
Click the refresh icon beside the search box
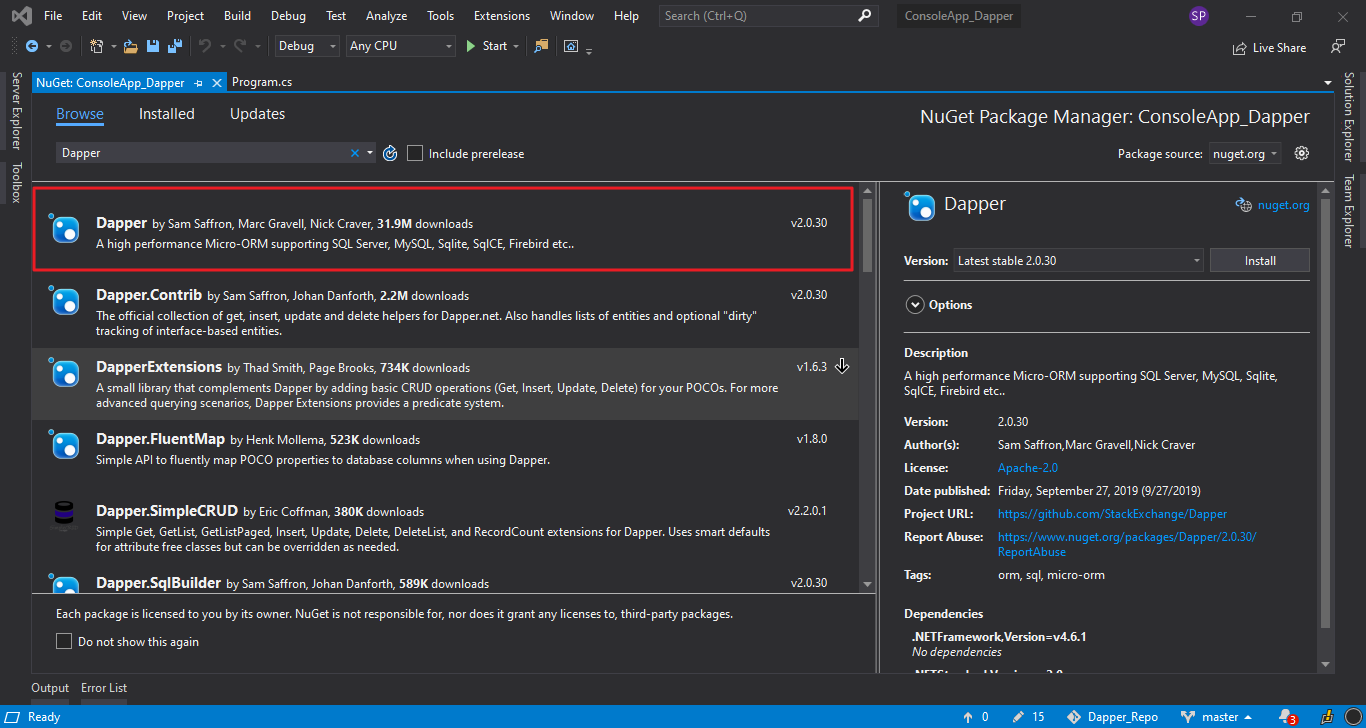click(390, 153)
